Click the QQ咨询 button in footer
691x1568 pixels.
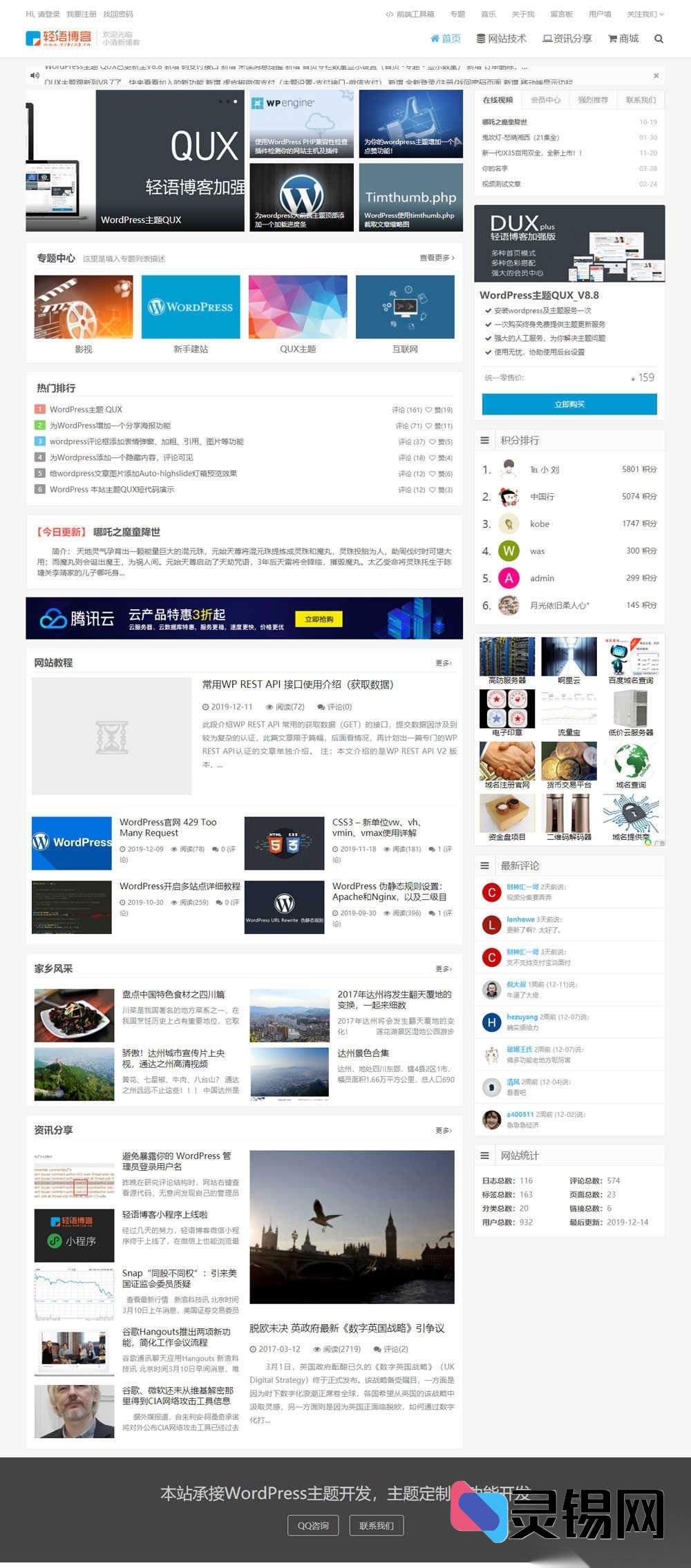coord(313,1525)
